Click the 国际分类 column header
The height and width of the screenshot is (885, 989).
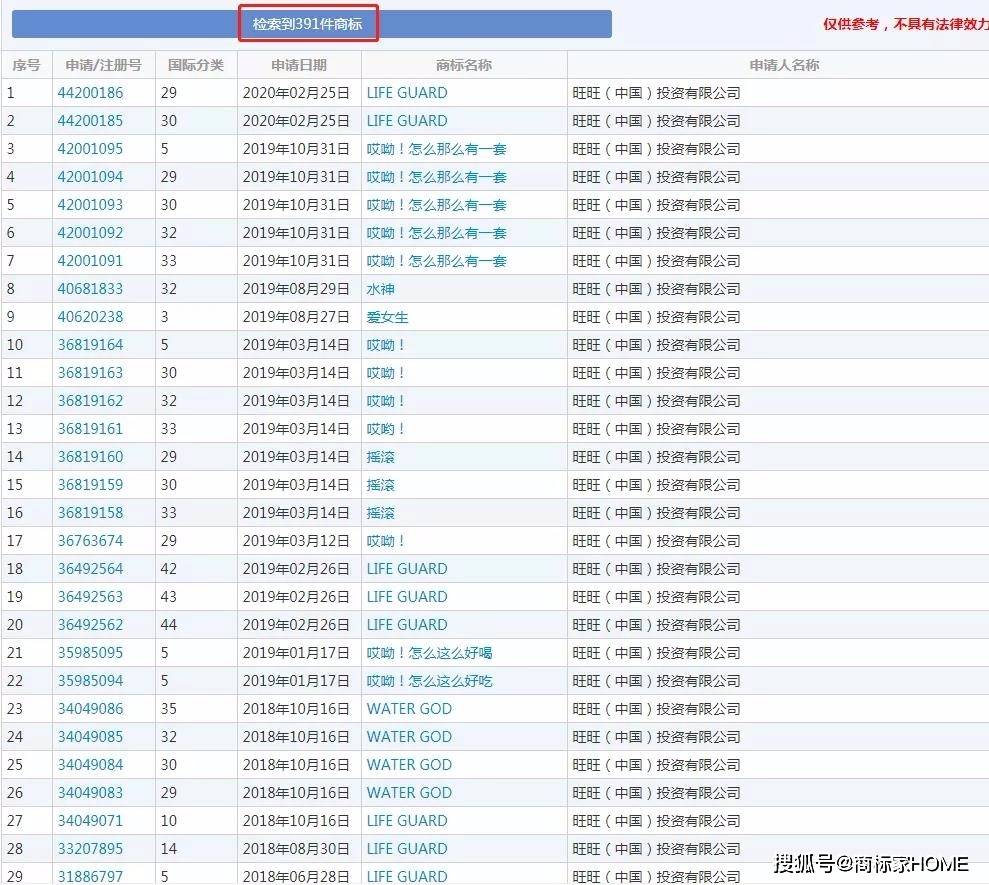point(196,64)
